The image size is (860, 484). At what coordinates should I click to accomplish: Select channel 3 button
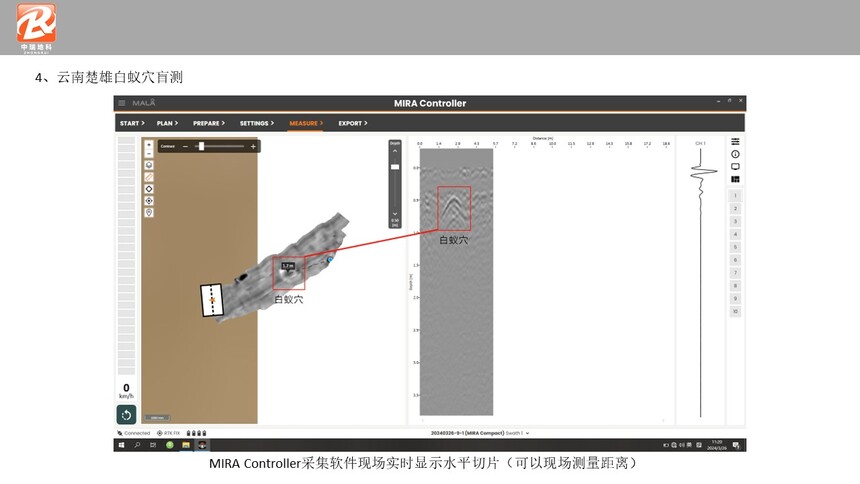[735, 221]
